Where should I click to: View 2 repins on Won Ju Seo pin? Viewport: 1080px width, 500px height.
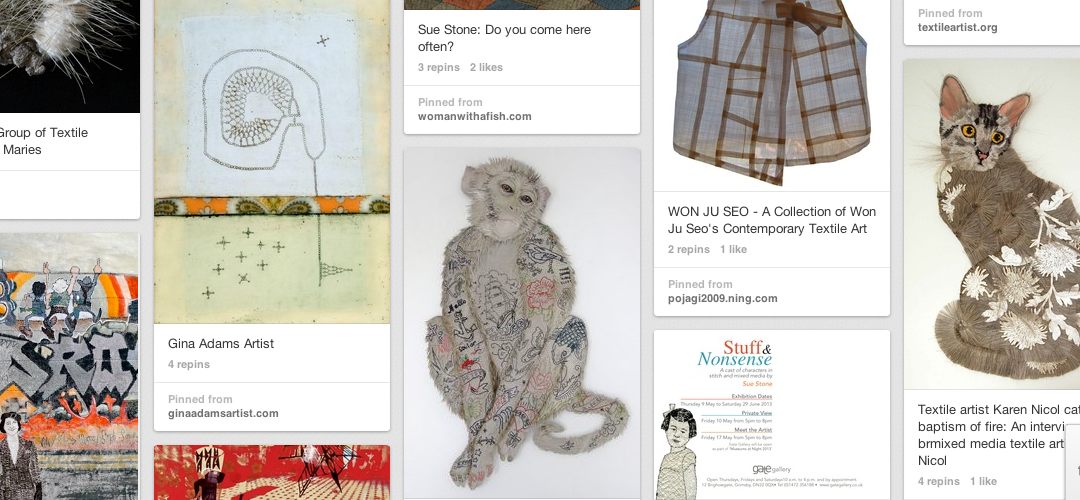click(689, 249)
